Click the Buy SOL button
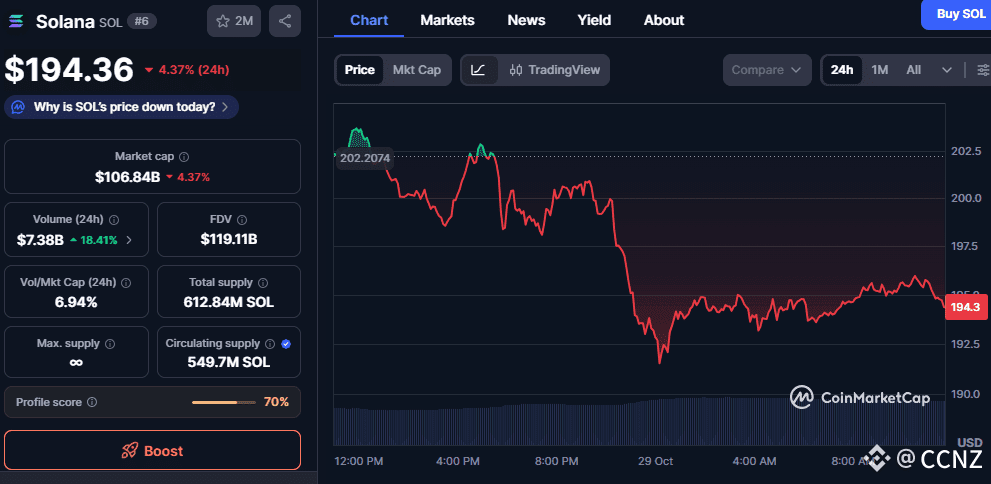The height and width of the screenshot is (484, 991). tap(959, 14)
